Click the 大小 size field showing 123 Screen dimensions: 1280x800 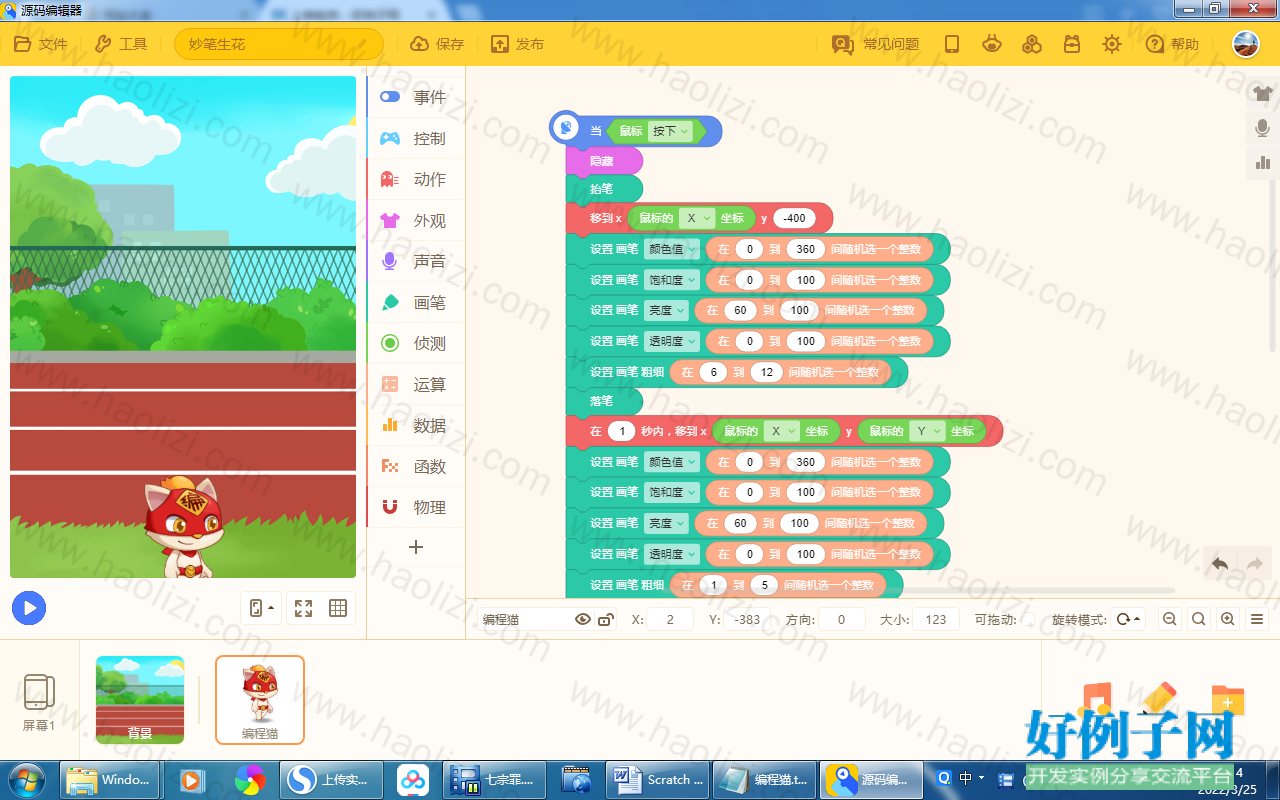[x=936, y=619]
